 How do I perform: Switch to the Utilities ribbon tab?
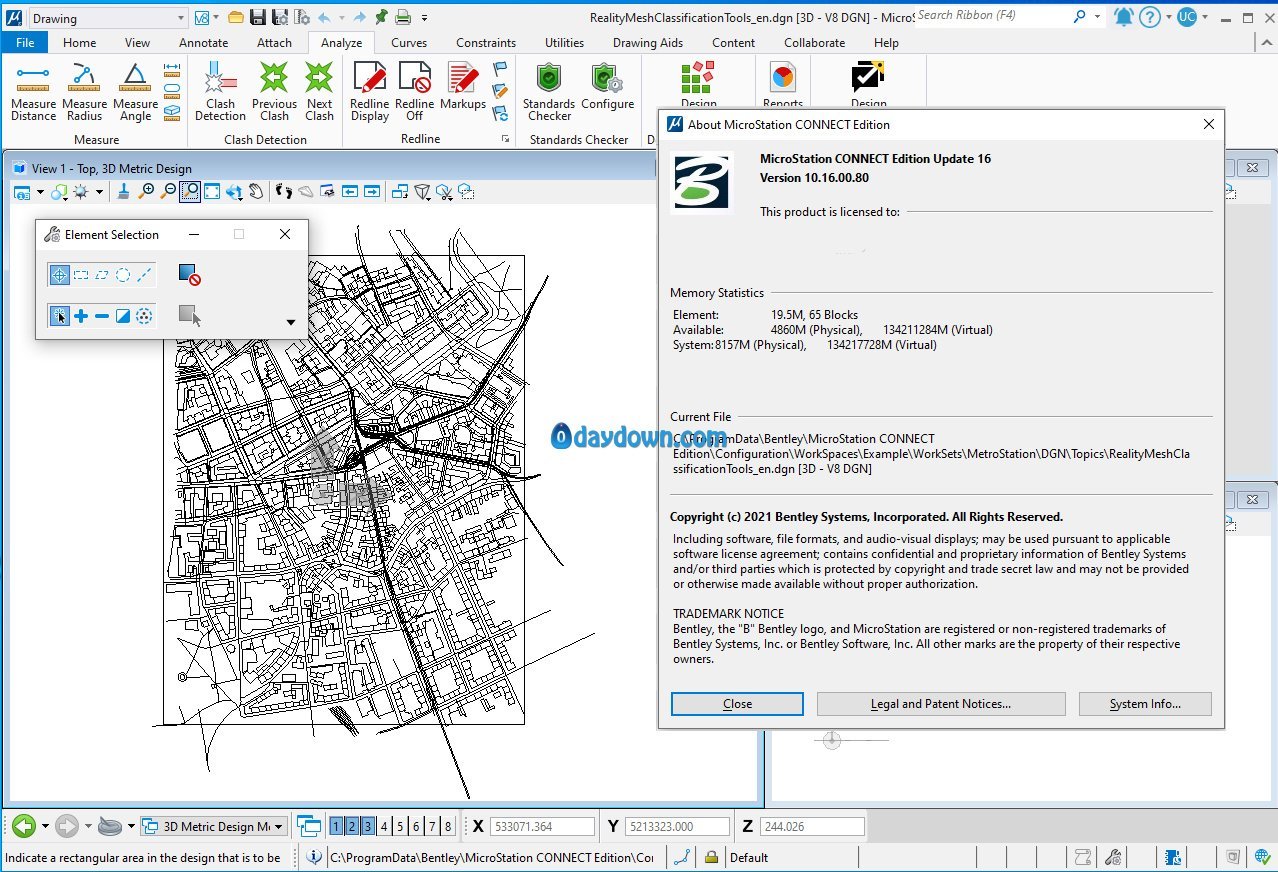point(564,43)
